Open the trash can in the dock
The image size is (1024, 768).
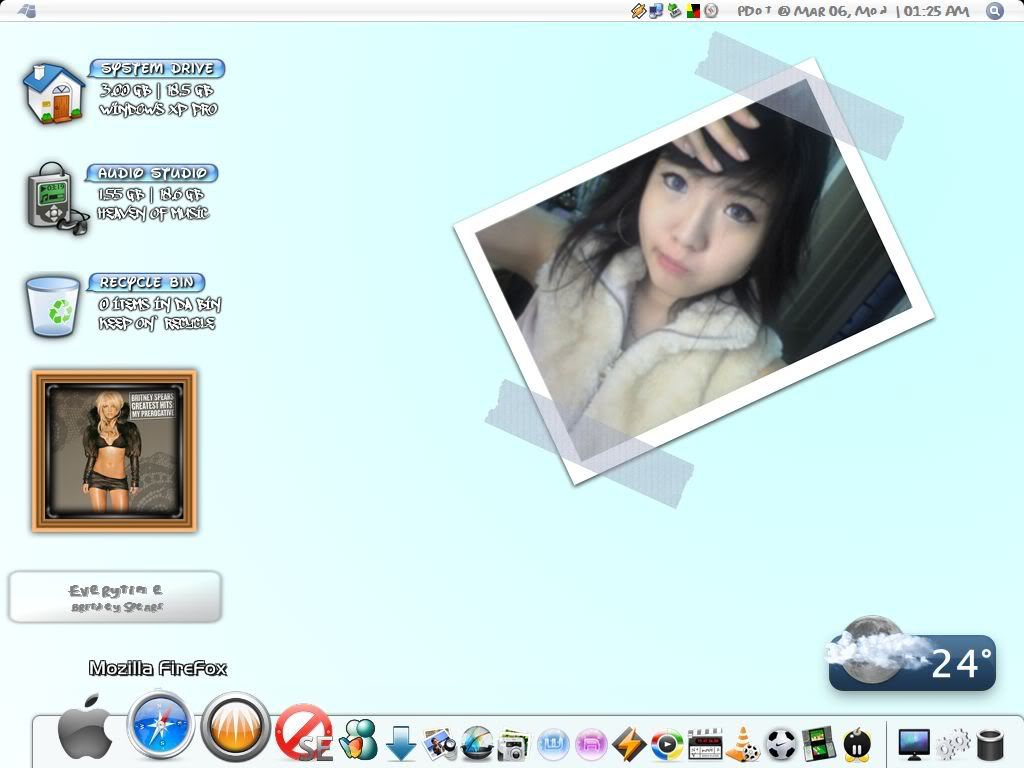989,744
